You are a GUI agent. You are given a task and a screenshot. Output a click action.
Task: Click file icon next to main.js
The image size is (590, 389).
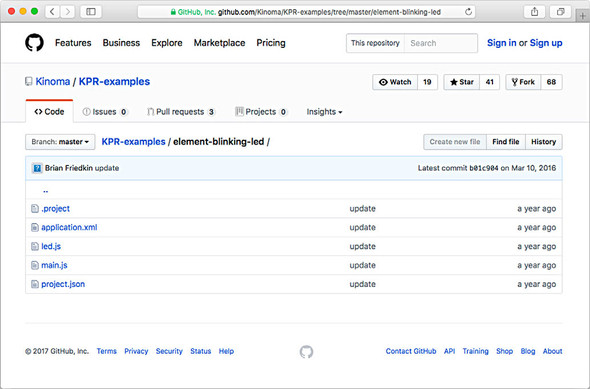tap(35, 265)
